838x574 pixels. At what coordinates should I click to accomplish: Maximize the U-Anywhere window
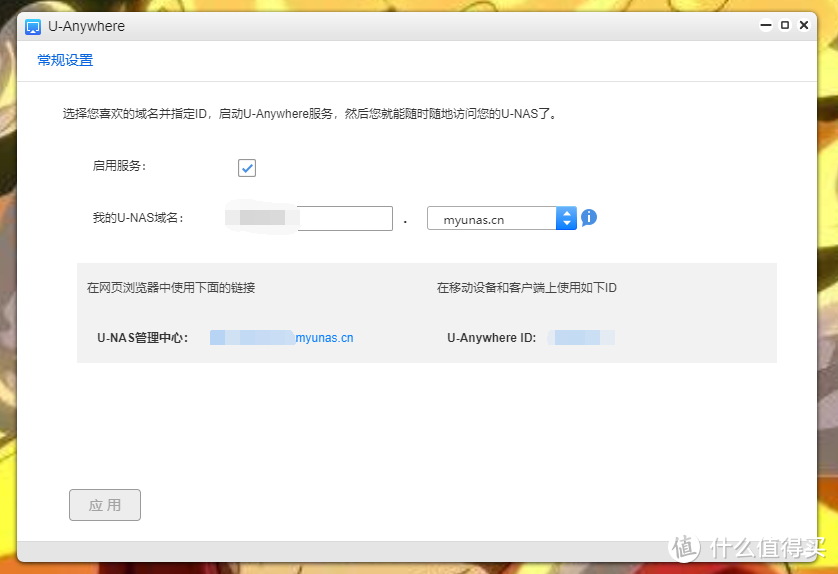coord(785,25)
